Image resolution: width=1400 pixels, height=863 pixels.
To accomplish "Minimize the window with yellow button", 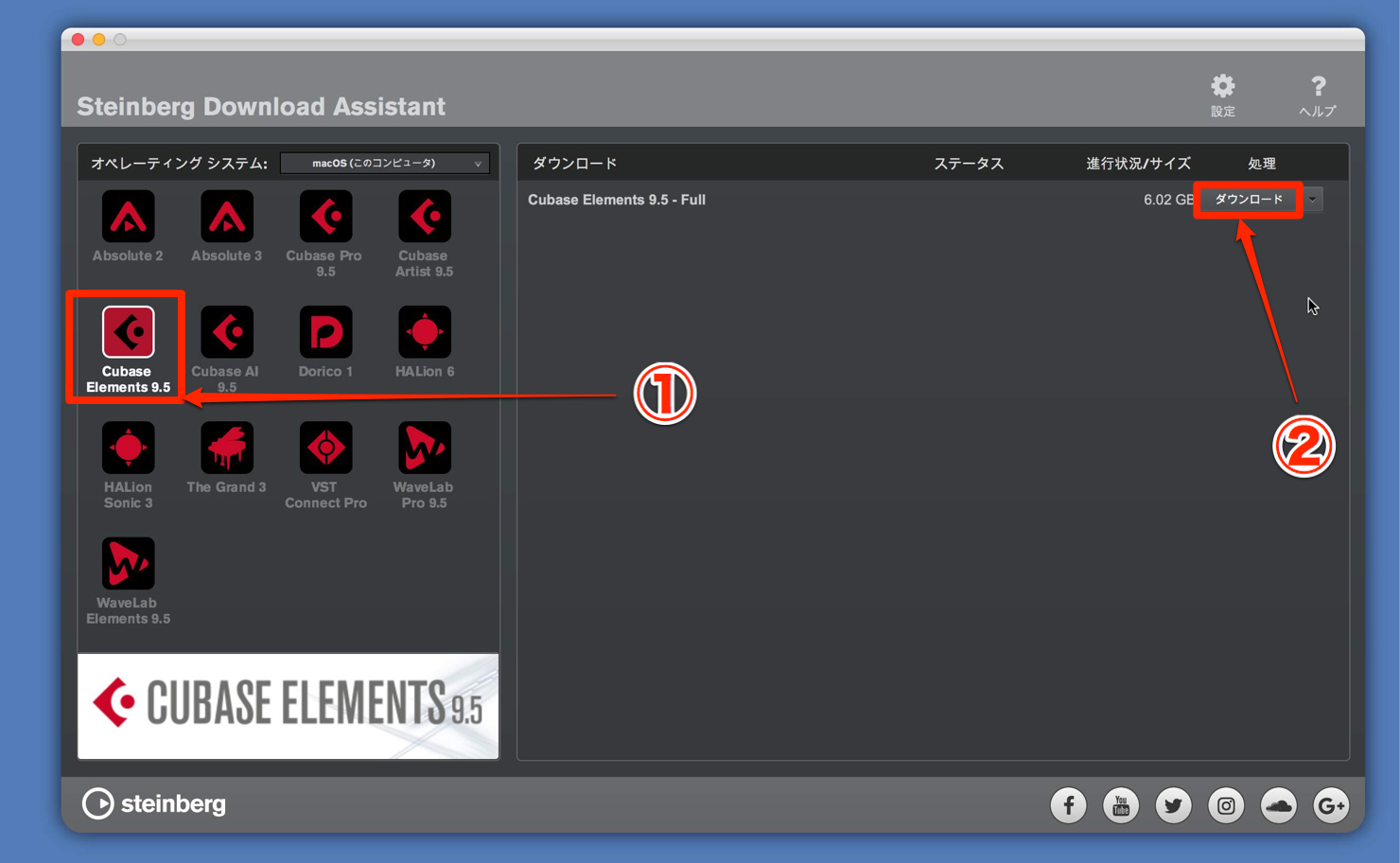I will pyautogui.click(x=98, y=39).
